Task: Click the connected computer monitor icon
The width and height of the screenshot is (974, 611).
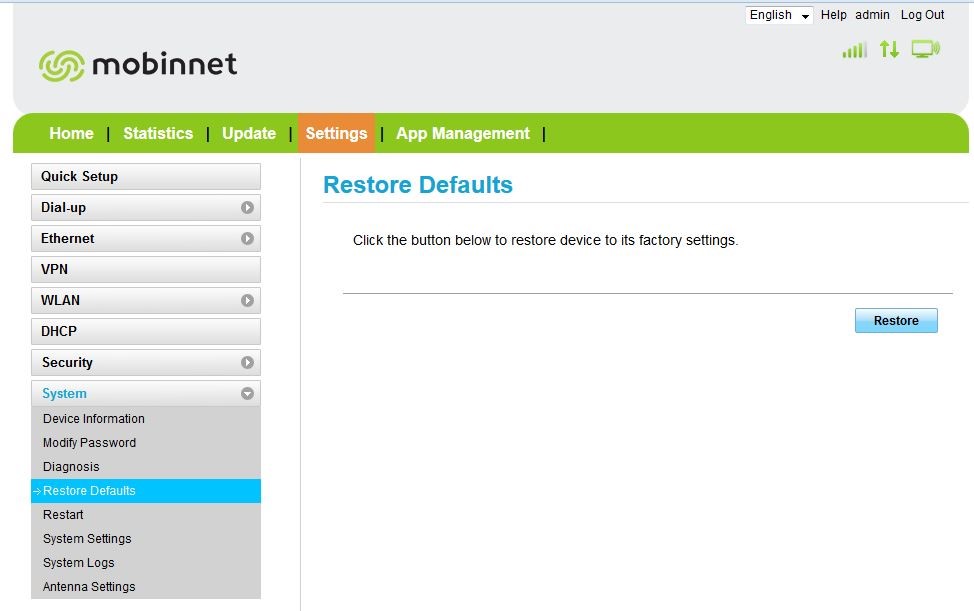Action: pyautogui.click(x=925, y=49)
